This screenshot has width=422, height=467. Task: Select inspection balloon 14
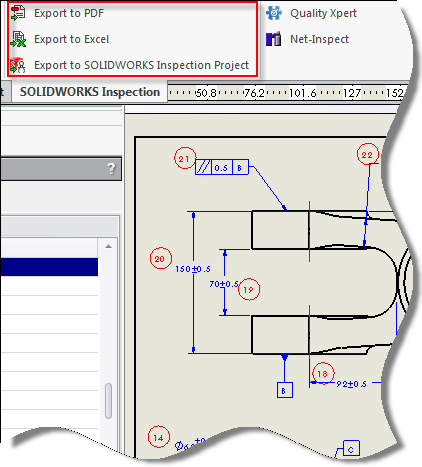pos(159,437)
